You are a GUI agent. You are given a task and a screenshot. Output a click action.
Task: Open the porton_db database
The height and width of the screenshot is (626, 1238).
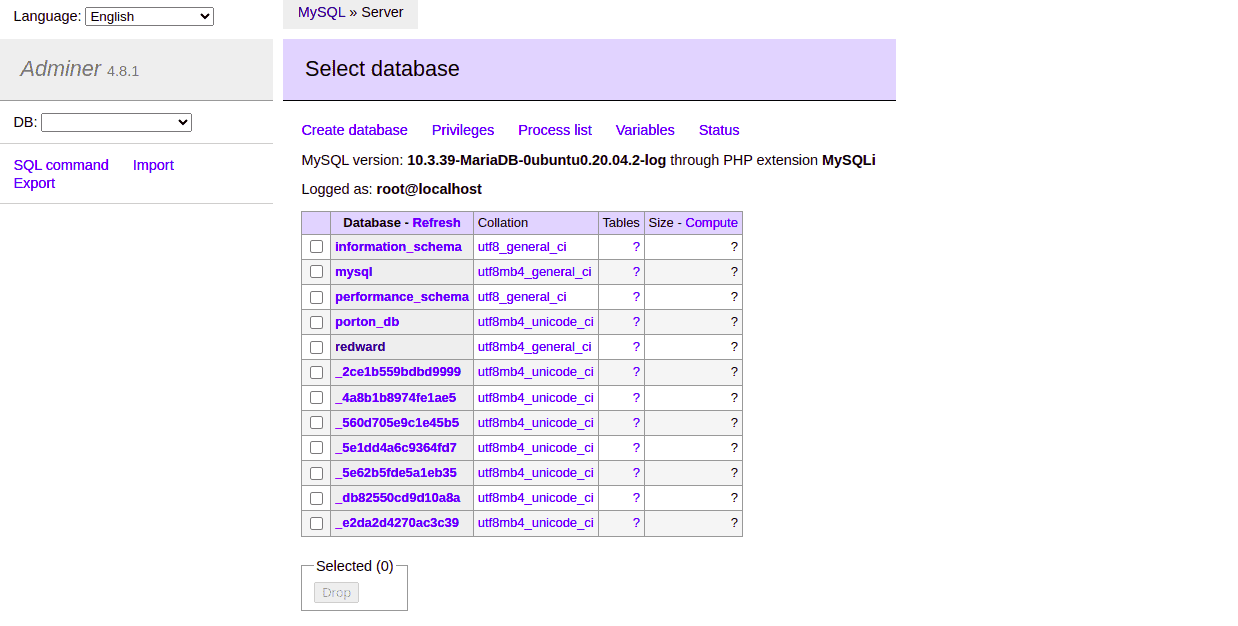tap(367, 322)
